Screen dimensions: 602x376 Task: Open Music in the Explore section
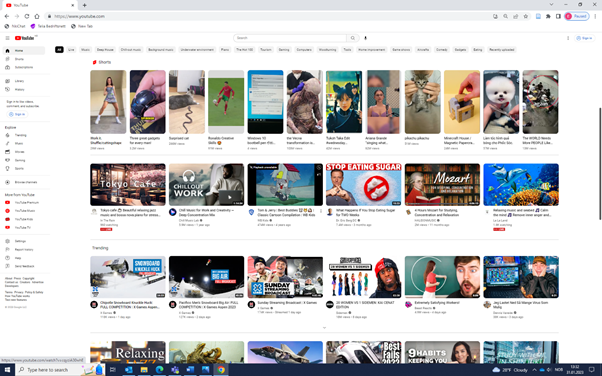coord(23,144)
